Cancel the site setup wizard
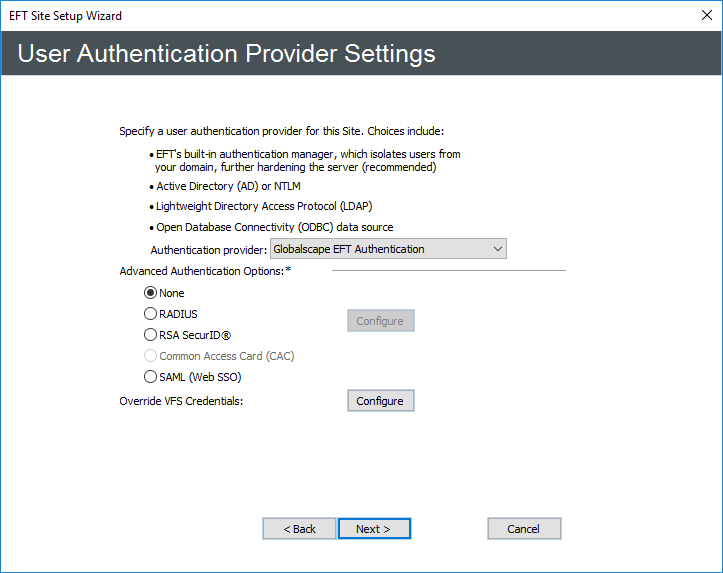 524,529
